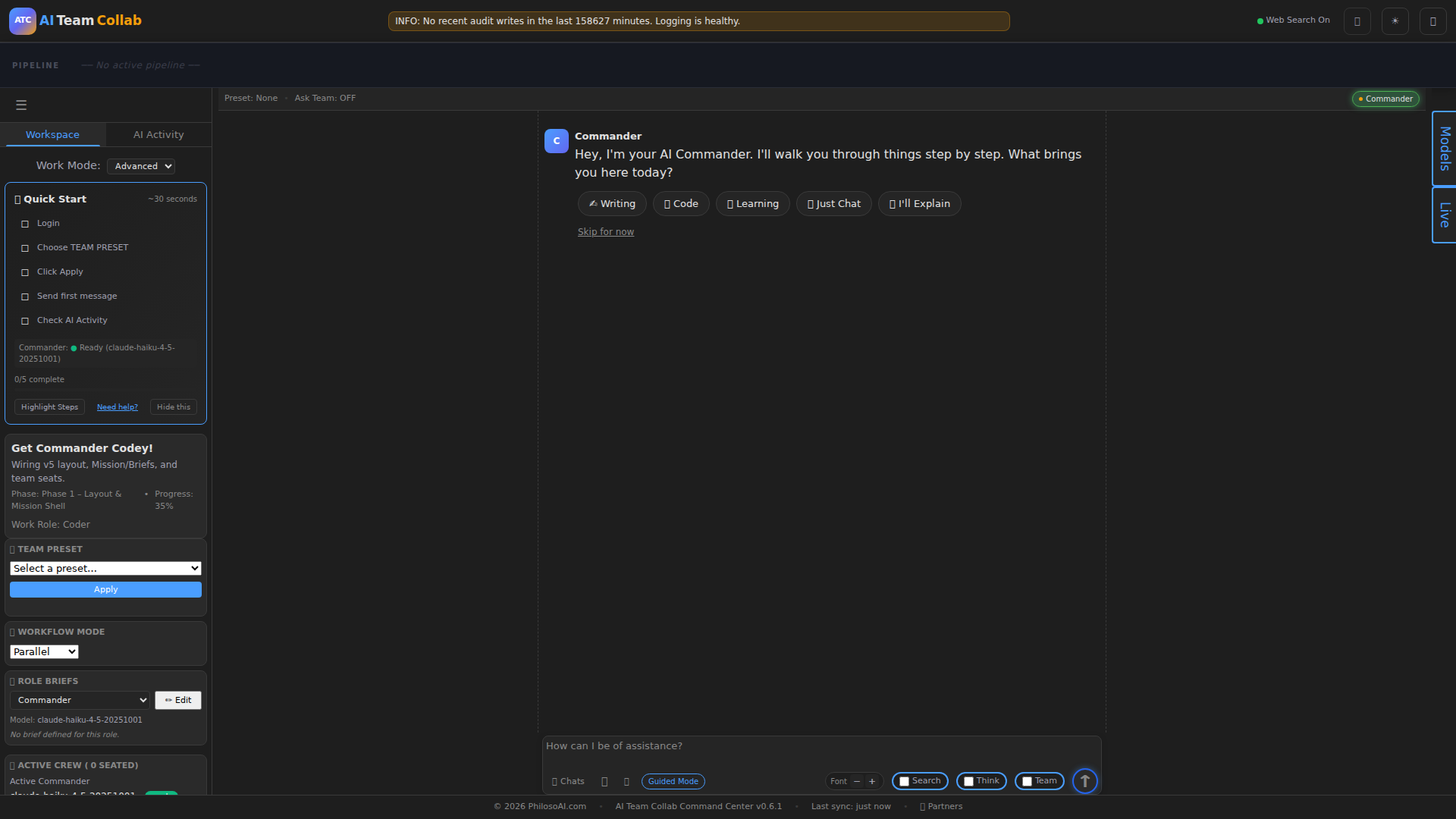Click the Highlight Steps button
This screenshot has width=1456, height=819.
pos(49,407)
